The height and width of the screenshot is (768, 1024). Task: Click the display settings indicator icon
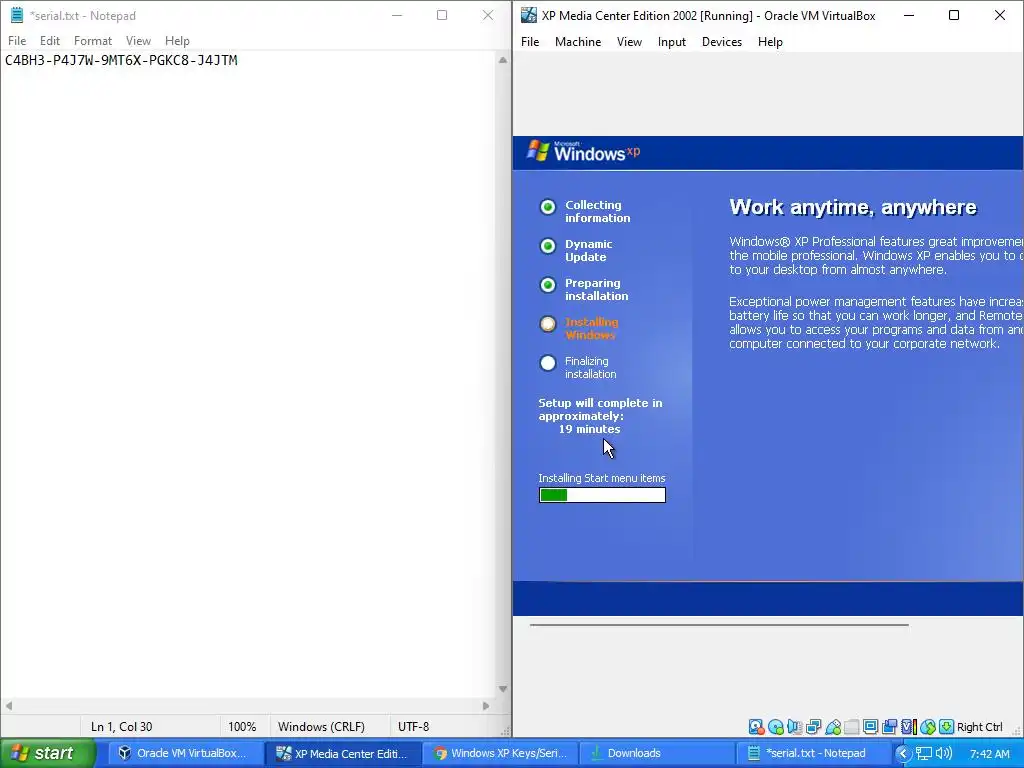click(x=871, y=727)
